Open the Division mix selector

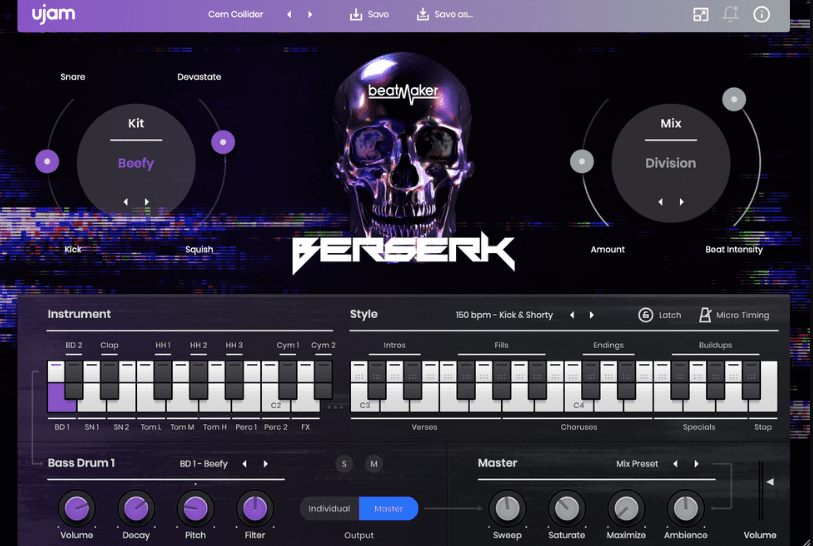click(x=670, y=163)
